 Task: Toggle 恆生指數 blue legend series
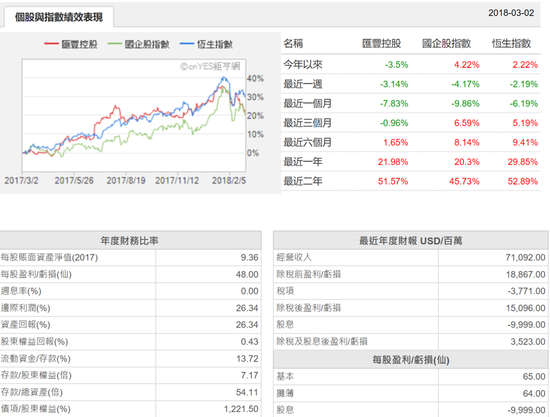tap(206, 44)
